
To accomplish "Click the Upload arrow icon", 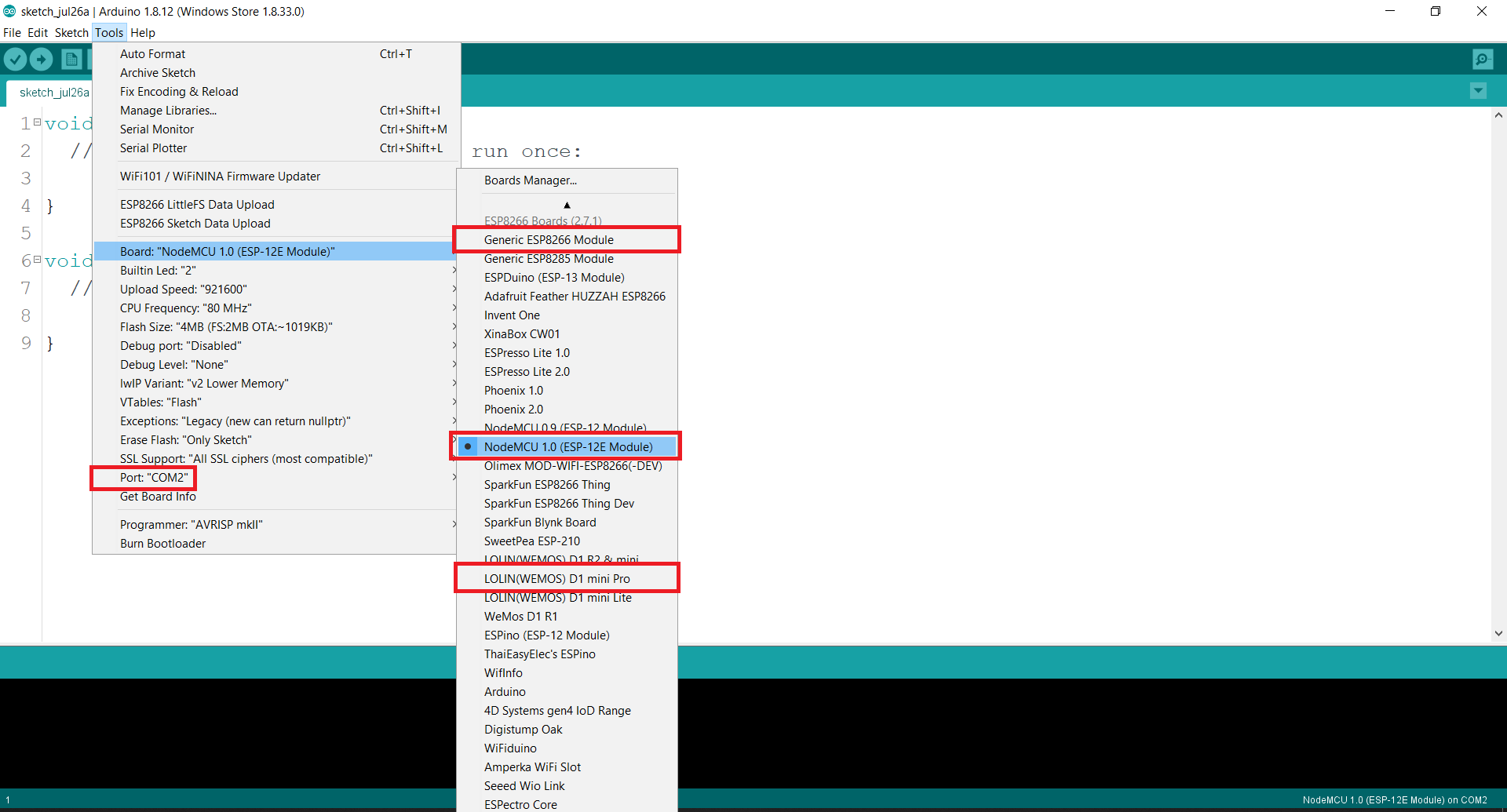I will (x=42, y=59).
